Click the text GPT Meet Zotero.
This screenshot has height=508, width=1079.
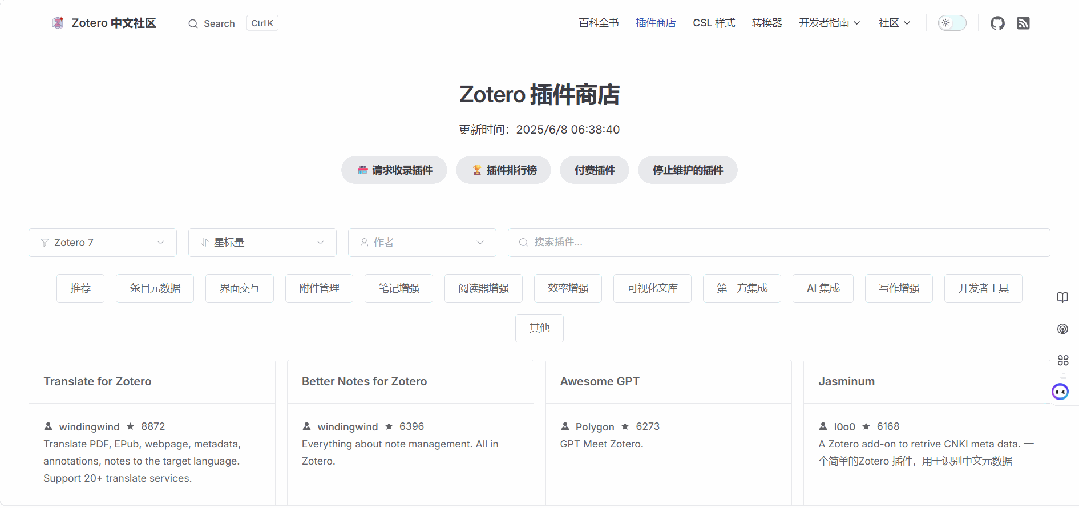pos(601,444)
